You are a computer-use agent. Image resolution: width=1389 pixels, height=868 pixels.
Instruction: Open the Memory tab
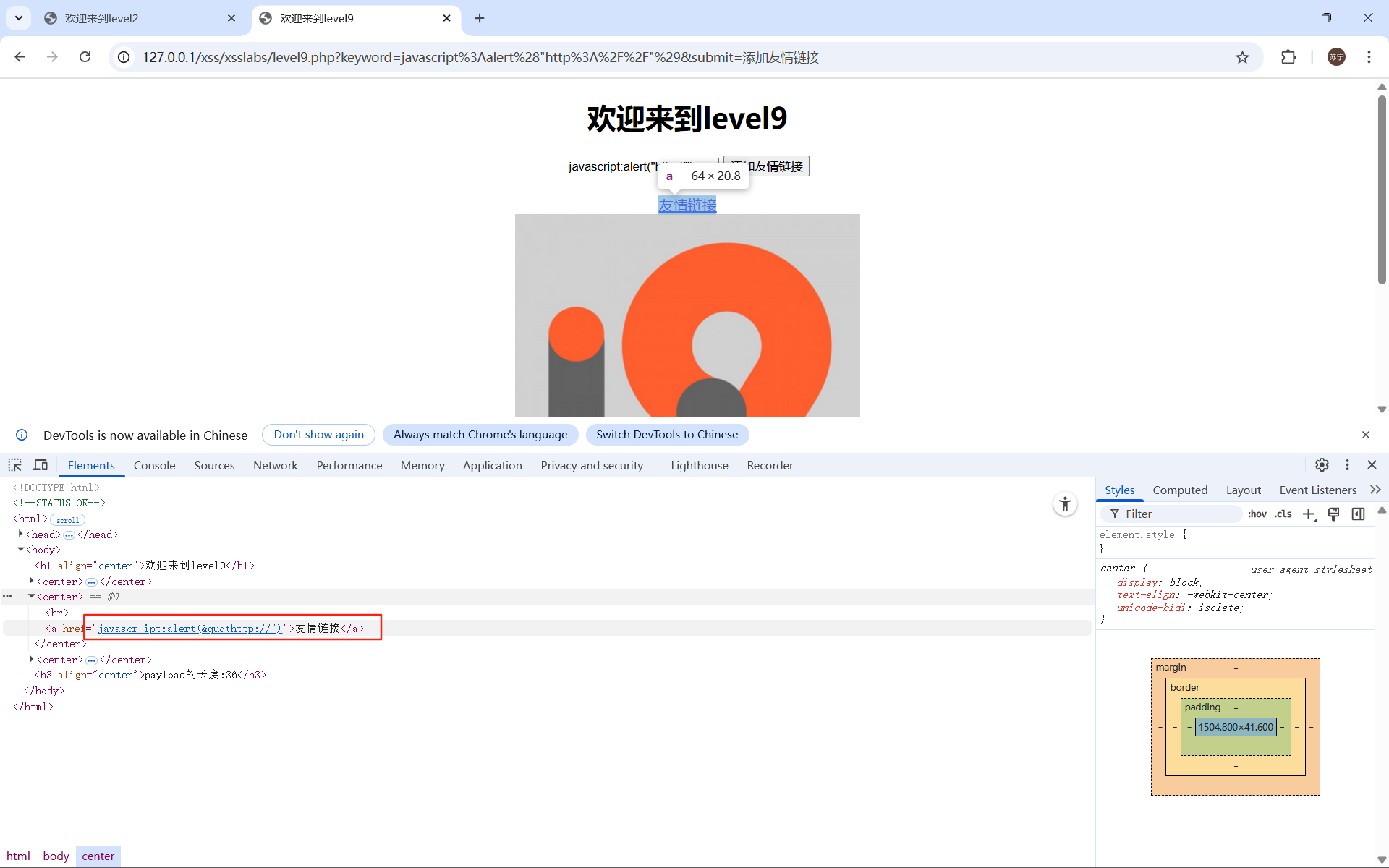(x=422, y=465)
